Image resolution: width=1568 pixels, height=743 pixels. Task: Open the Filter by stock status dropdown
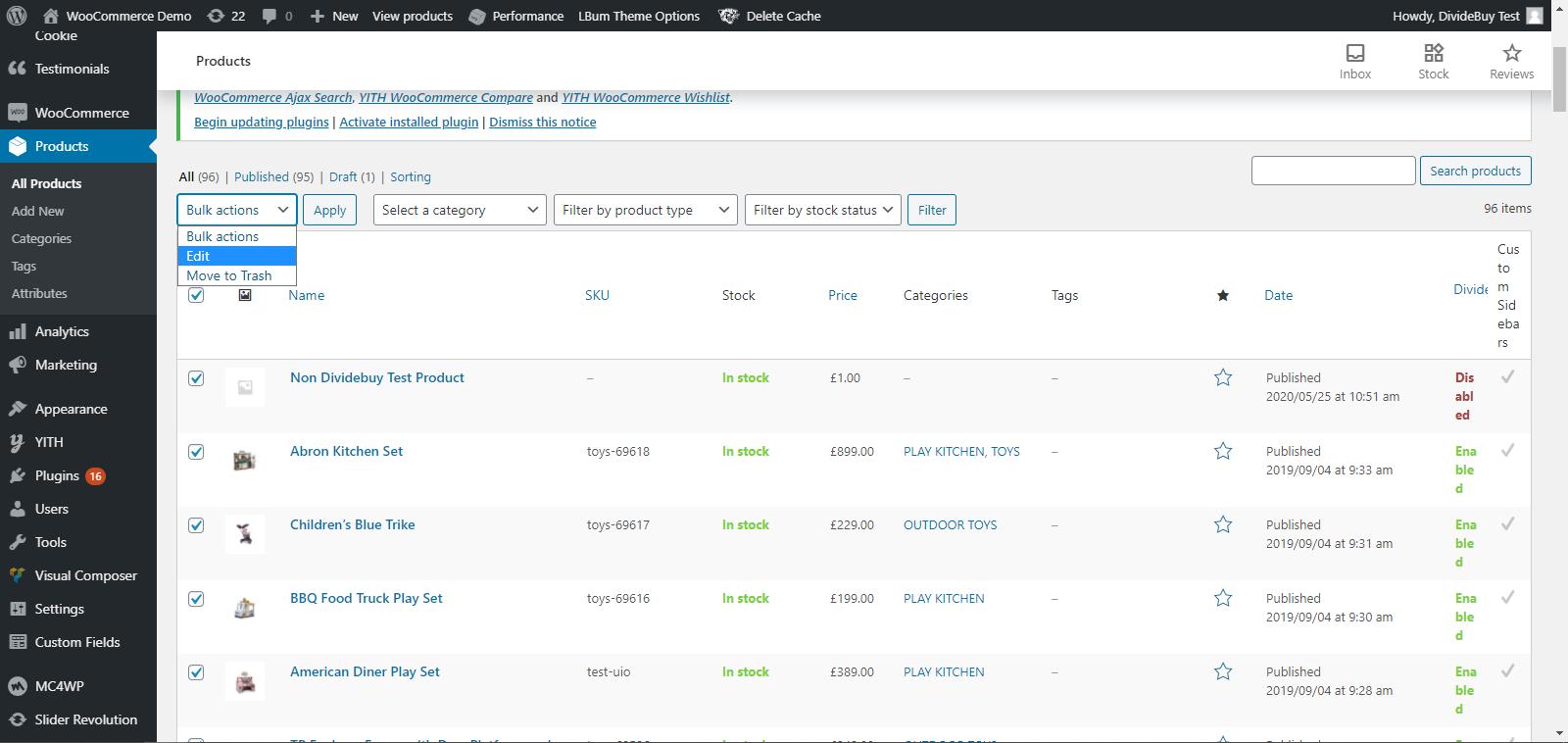[x=822, y=210]
